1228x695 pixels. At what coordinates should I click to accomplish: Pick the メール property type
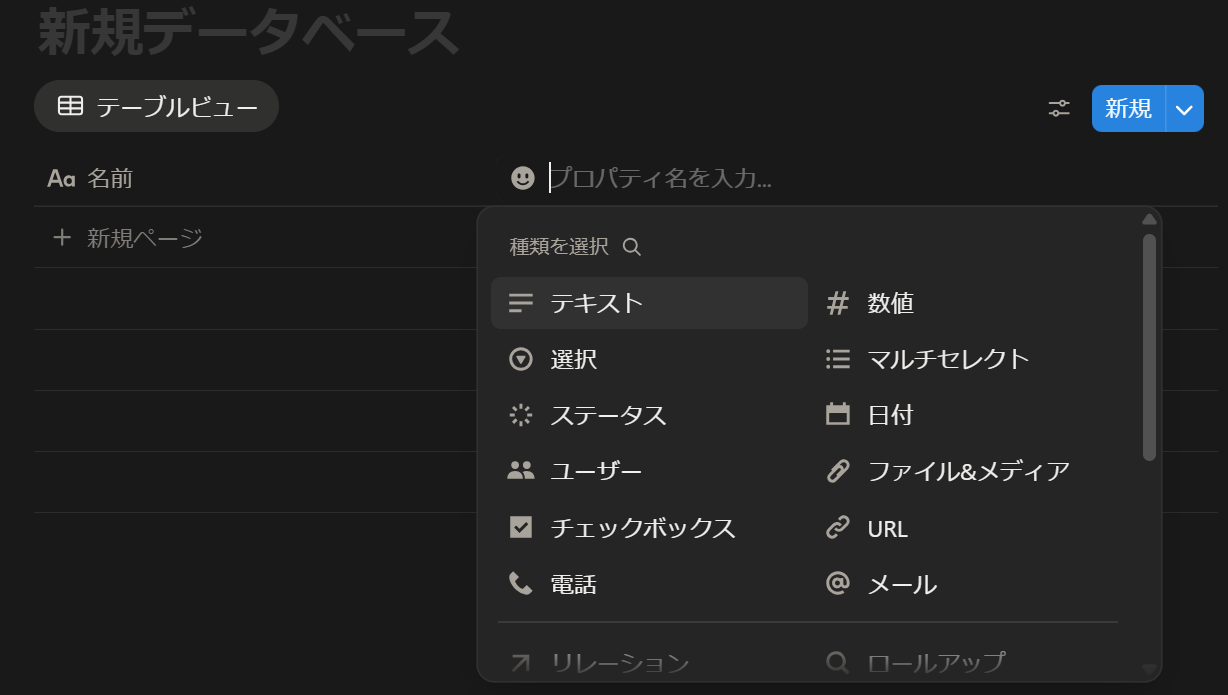coord(966,584)
